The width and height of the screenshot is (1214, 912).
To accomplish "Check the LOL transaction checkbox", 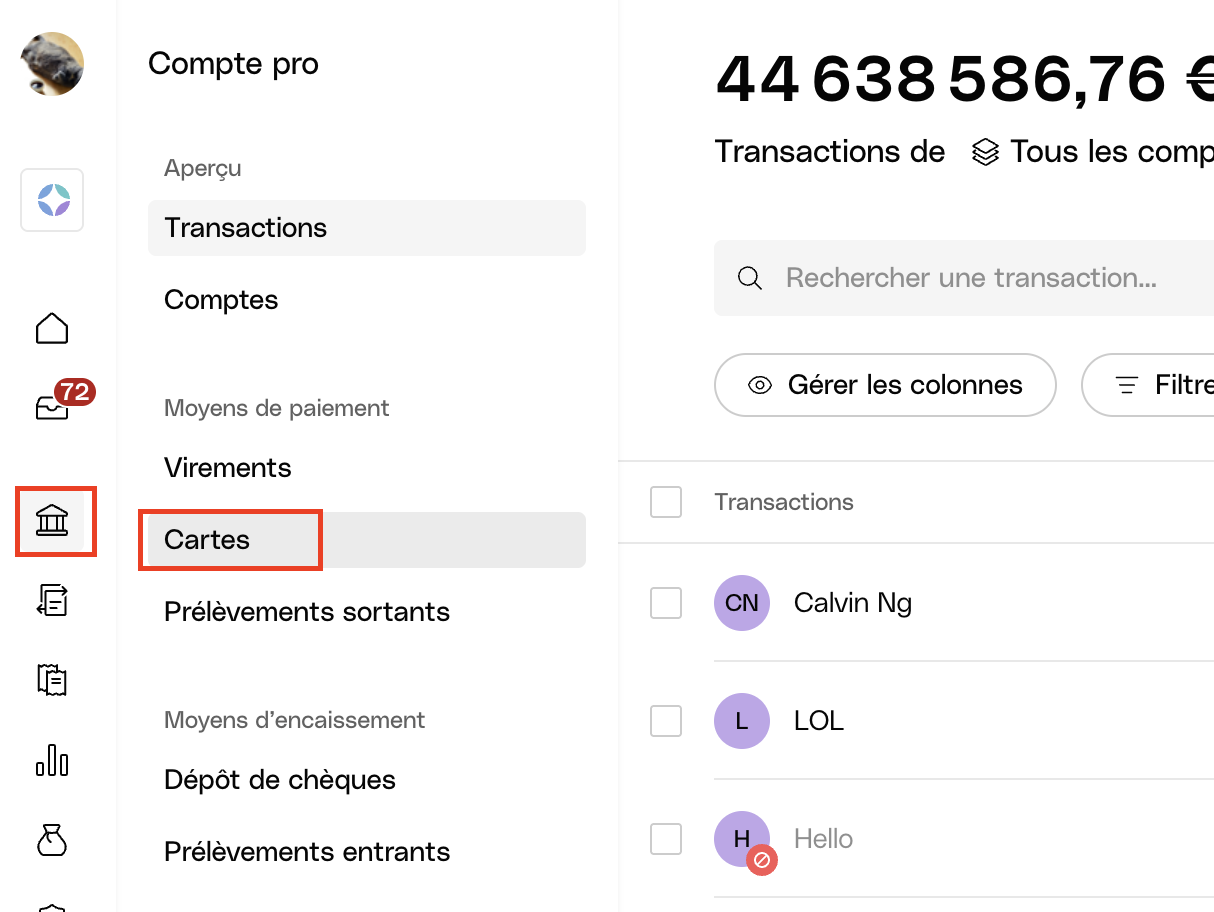I will [x=666, y=720].
